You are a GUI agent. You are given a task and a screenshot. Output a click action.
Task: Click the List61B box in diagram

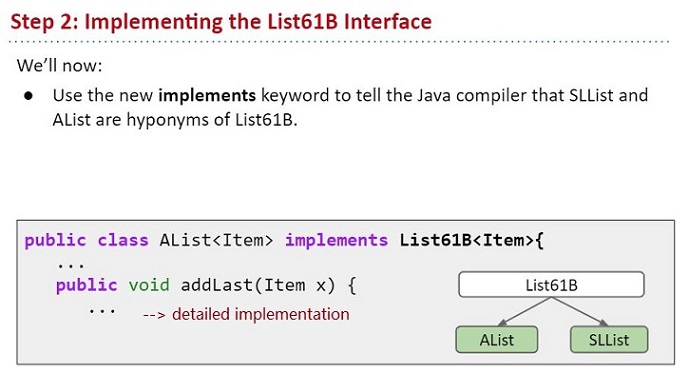551,285
